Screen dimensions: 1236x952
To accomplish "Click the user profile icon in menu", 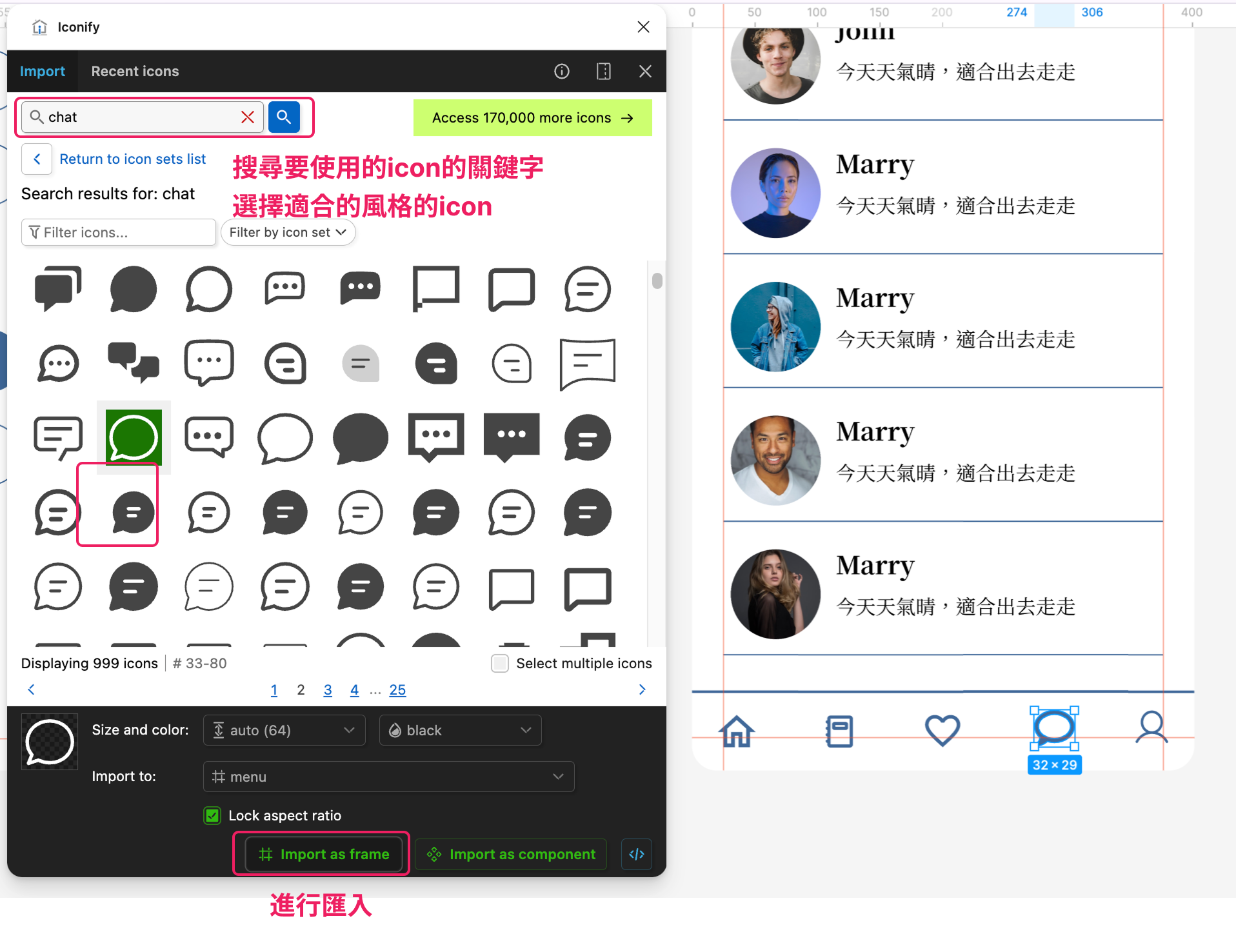I will point(1151,728).
